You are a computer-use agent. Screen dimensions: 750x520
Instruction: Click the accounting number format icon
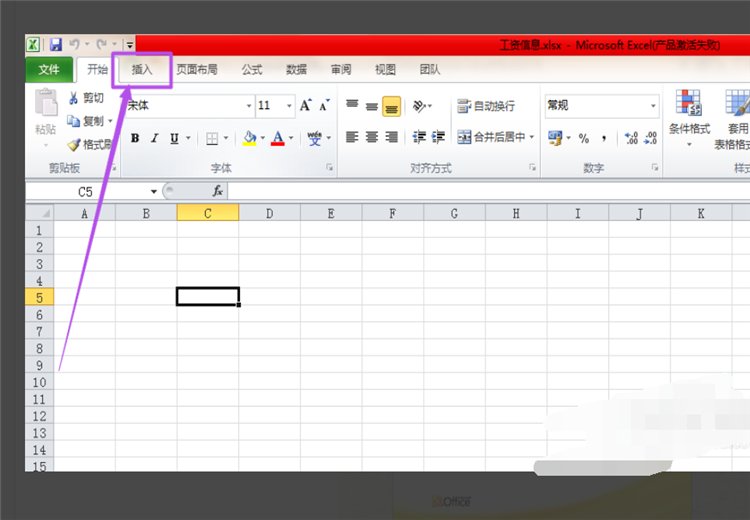pos(555,138)
